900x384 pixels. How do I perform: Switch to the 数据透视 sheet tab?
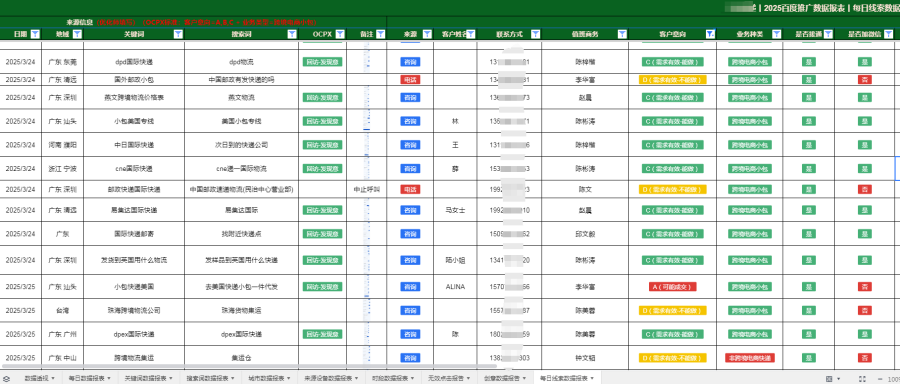(x=36, y=379)
